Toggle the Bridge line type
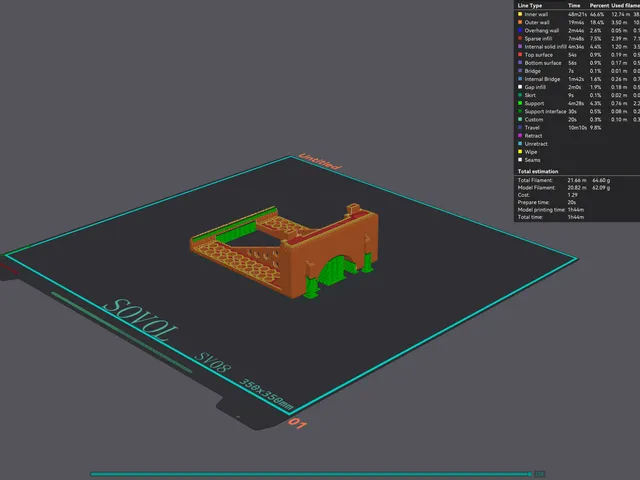640x480 pixels. [532, 71]
